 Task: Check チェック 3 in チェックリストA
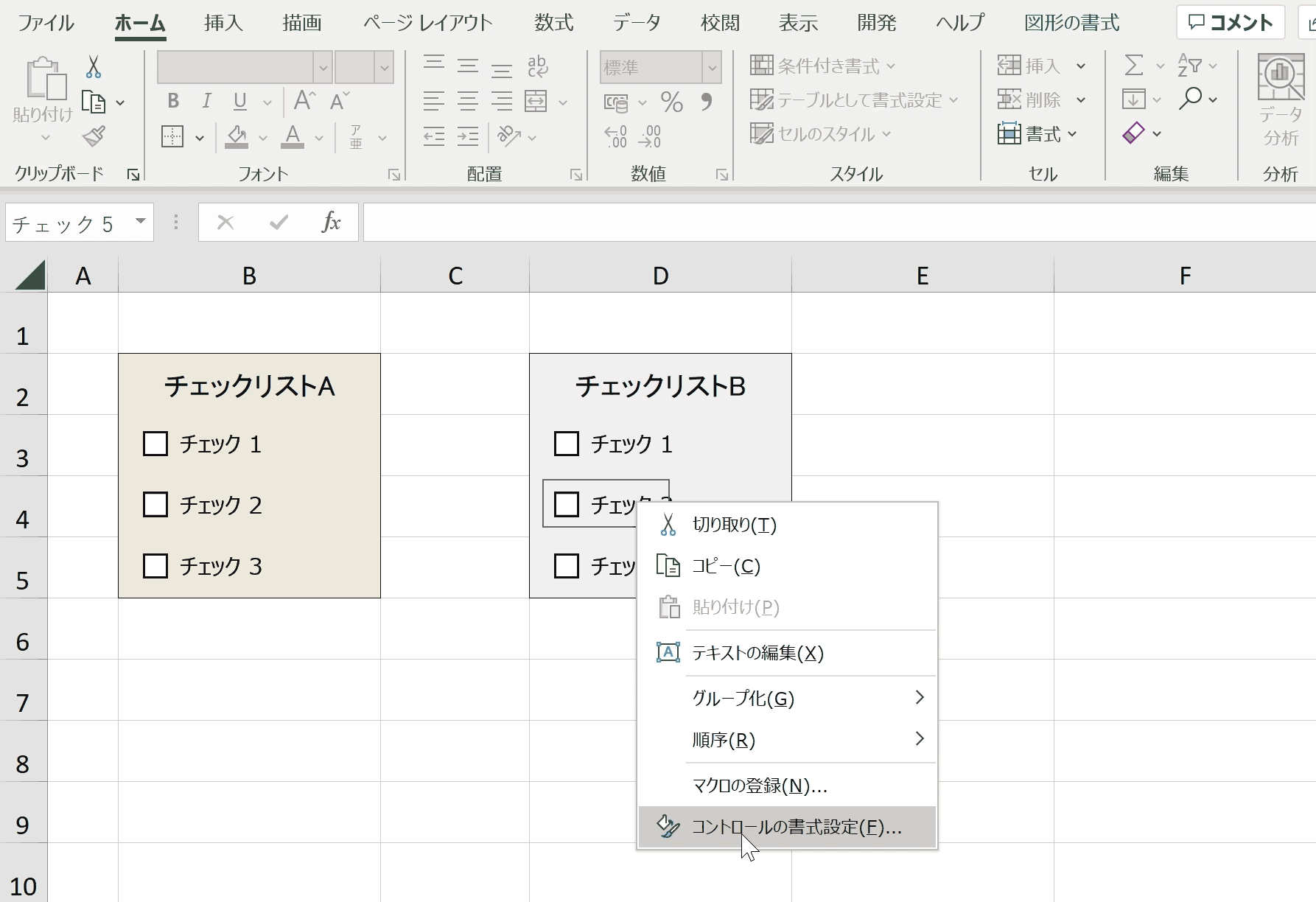[155, 566]
